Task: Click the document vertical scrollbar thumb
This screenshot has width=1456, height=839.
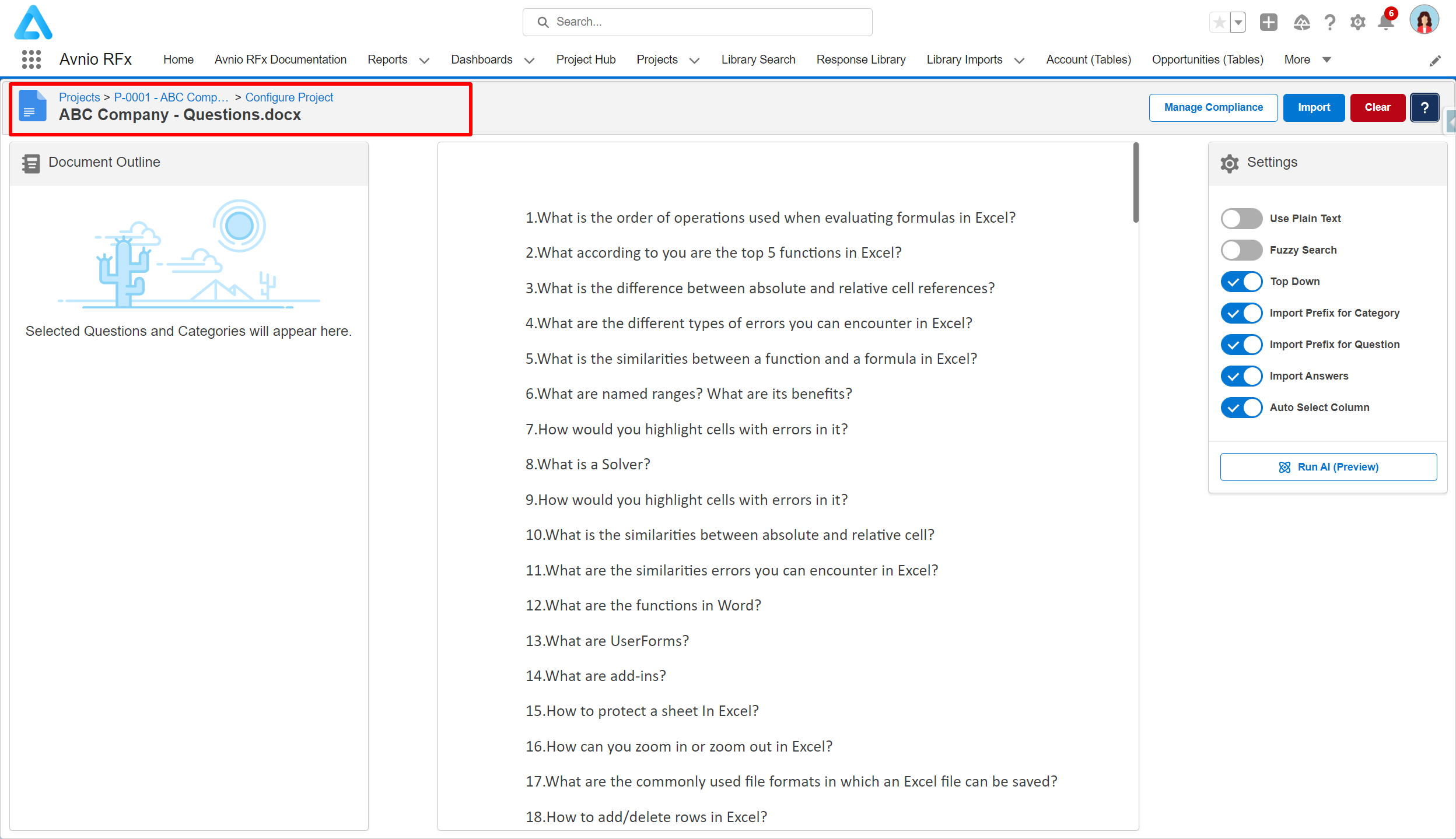Action: (x=1136, y=182)
